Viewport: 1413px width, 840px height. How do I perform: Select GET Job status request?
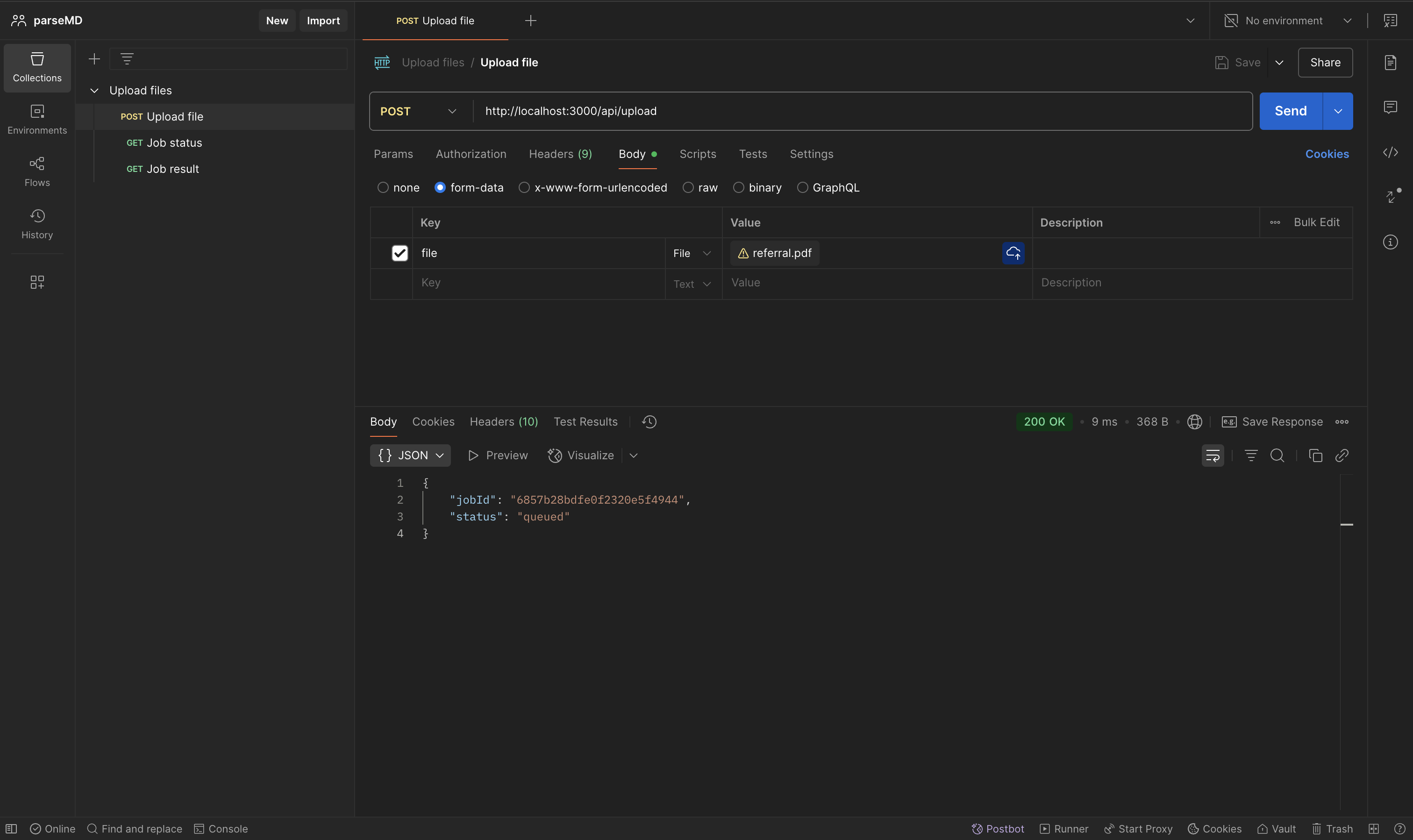215,142
